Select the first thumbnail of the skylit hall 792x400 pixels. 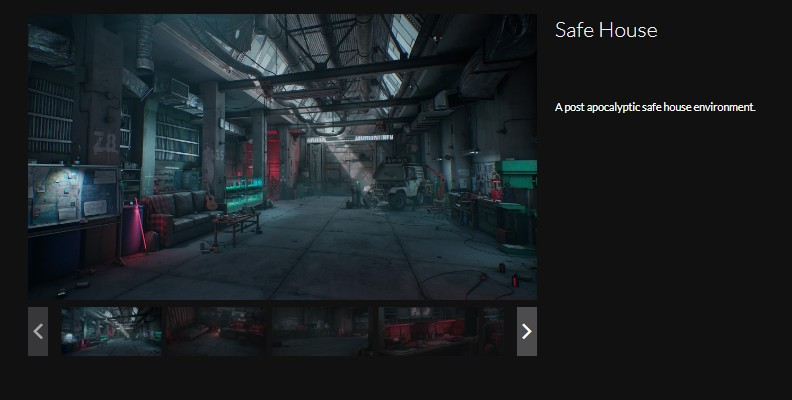112,331
